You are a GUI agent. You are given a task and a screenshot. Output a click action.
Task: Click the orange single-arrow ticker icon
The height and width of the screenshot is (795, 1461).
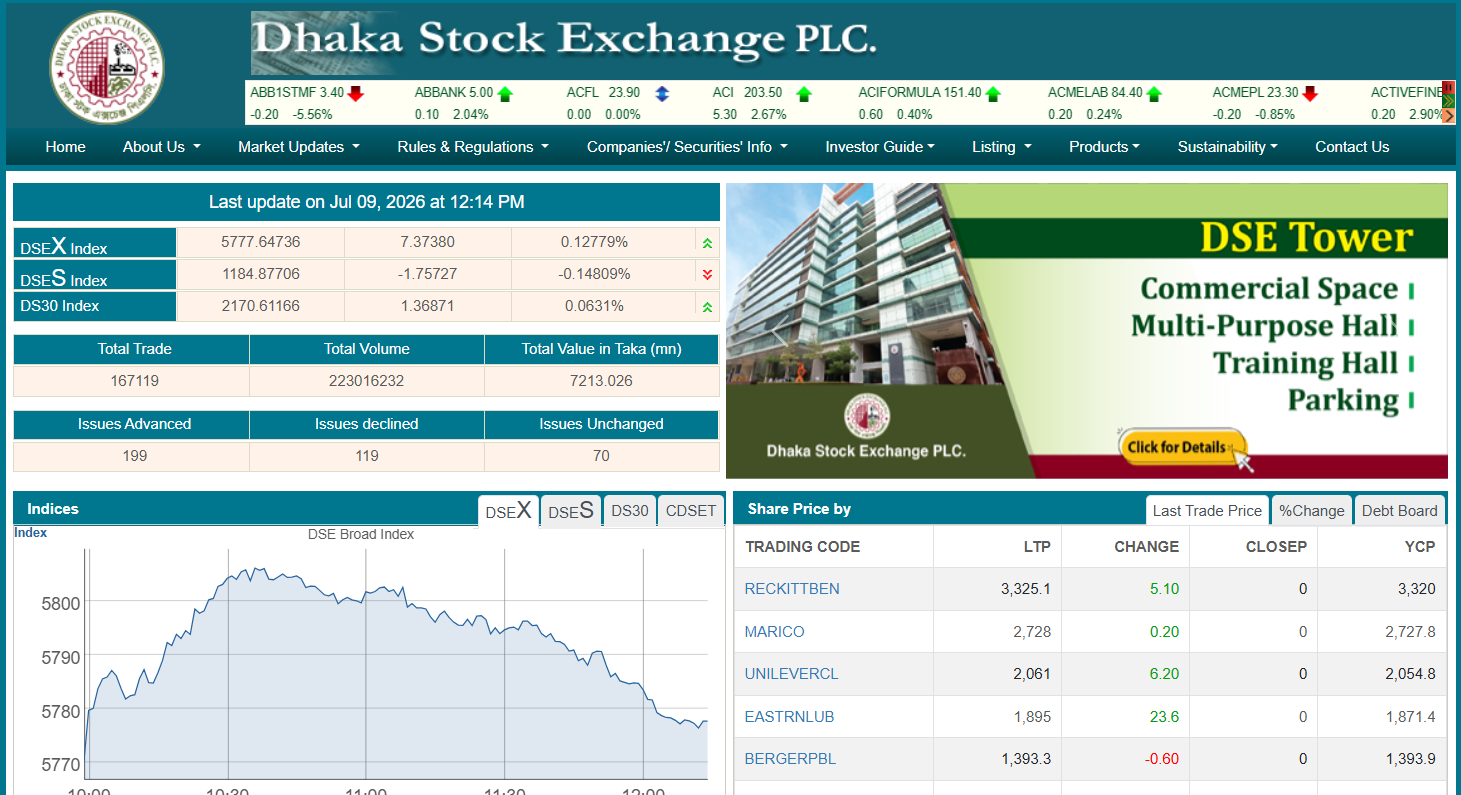coord(1448,115)
